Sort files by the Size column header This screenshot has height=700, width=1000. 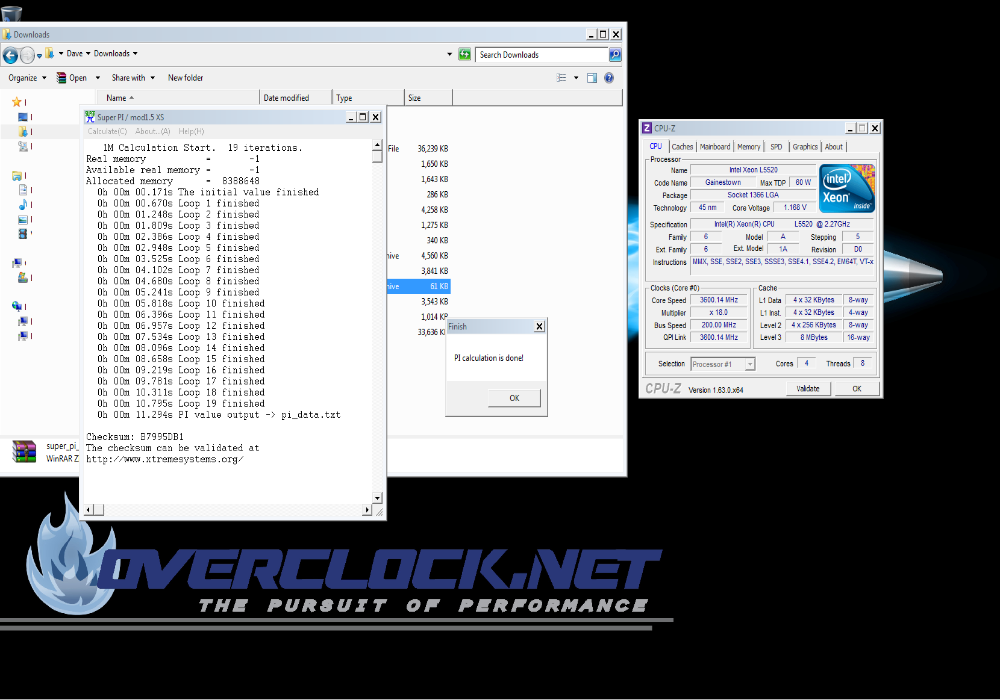click(x=428, y=98)
